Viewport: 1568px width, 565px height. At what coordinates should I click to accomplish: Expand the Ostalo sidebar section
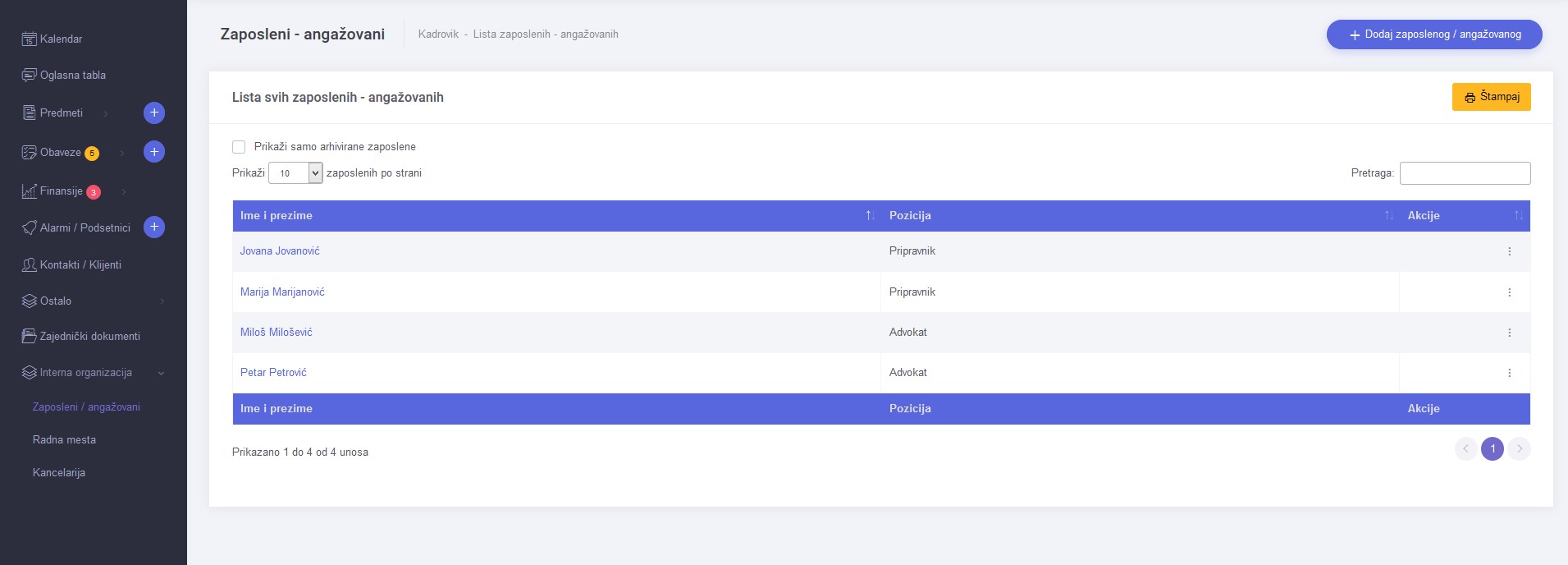(162, 301)
